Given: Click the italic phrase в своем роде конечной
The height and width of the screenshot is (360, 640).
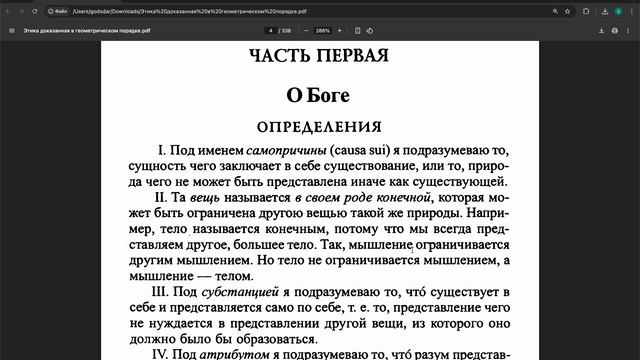Looking at the screenshot, I should (362, 198).
